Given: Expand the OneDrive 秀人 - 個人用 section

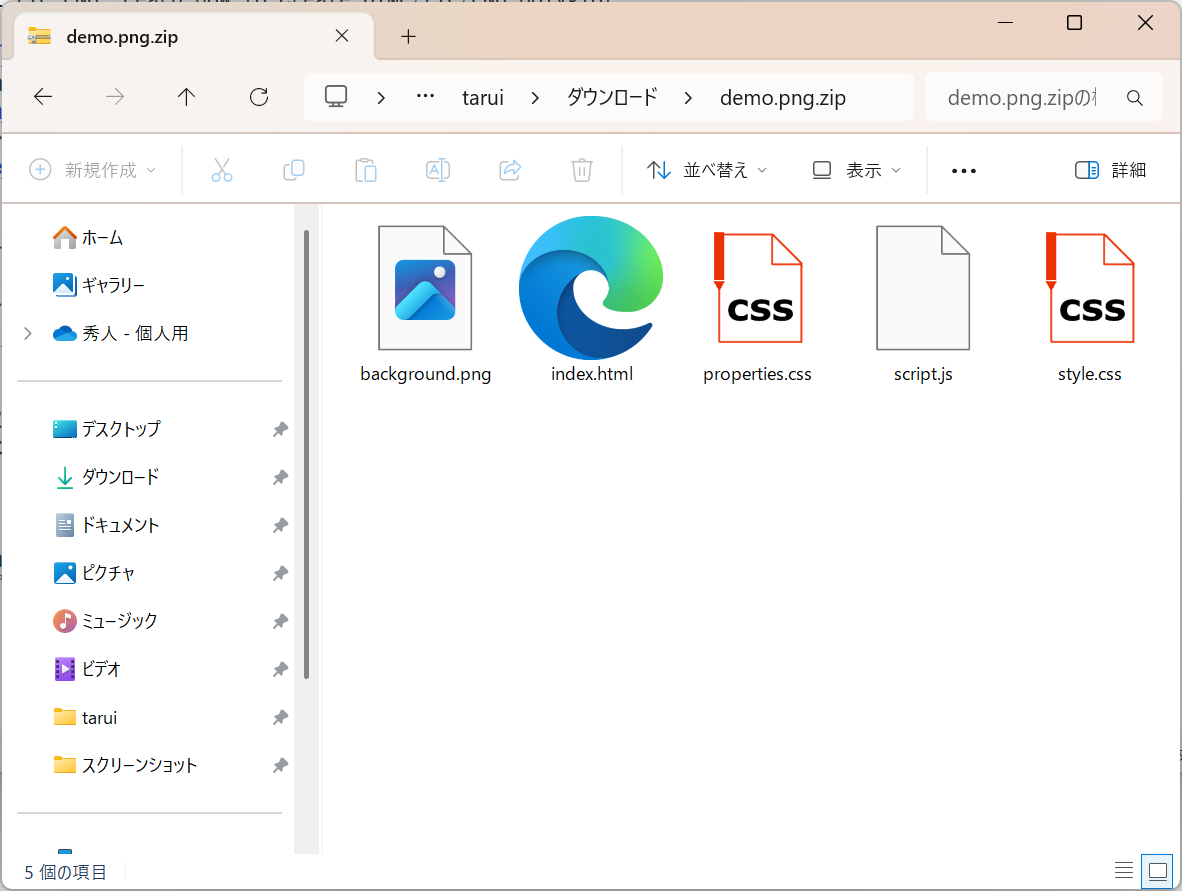Looking at the screenshot, I should tap(27, 333).
